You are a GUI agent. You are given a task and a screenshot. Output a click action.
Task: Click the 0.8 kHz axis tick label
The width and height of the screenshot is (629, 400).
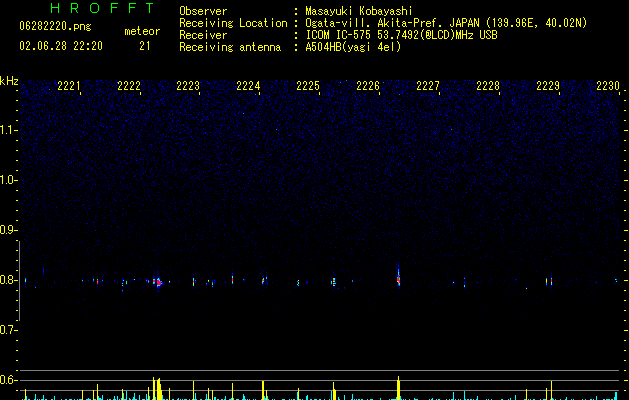pos(9,280)
